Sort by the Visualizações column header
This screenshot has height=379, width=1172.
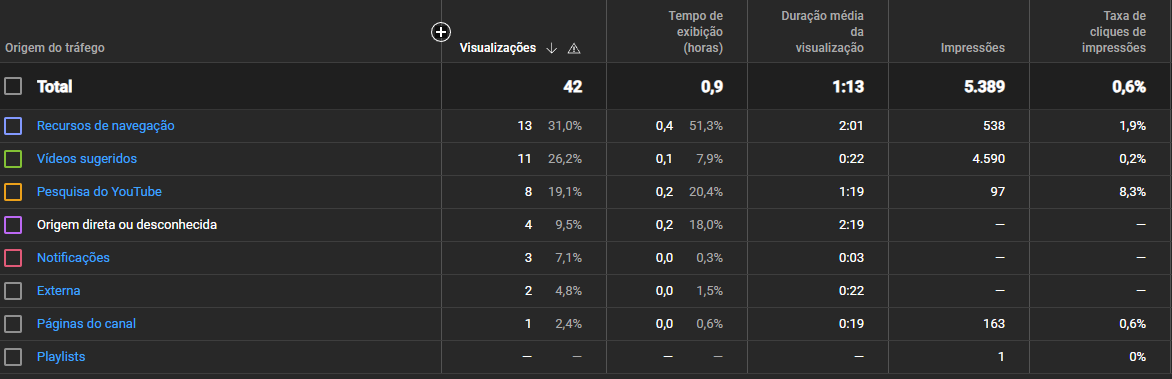[x=498, y=48]
